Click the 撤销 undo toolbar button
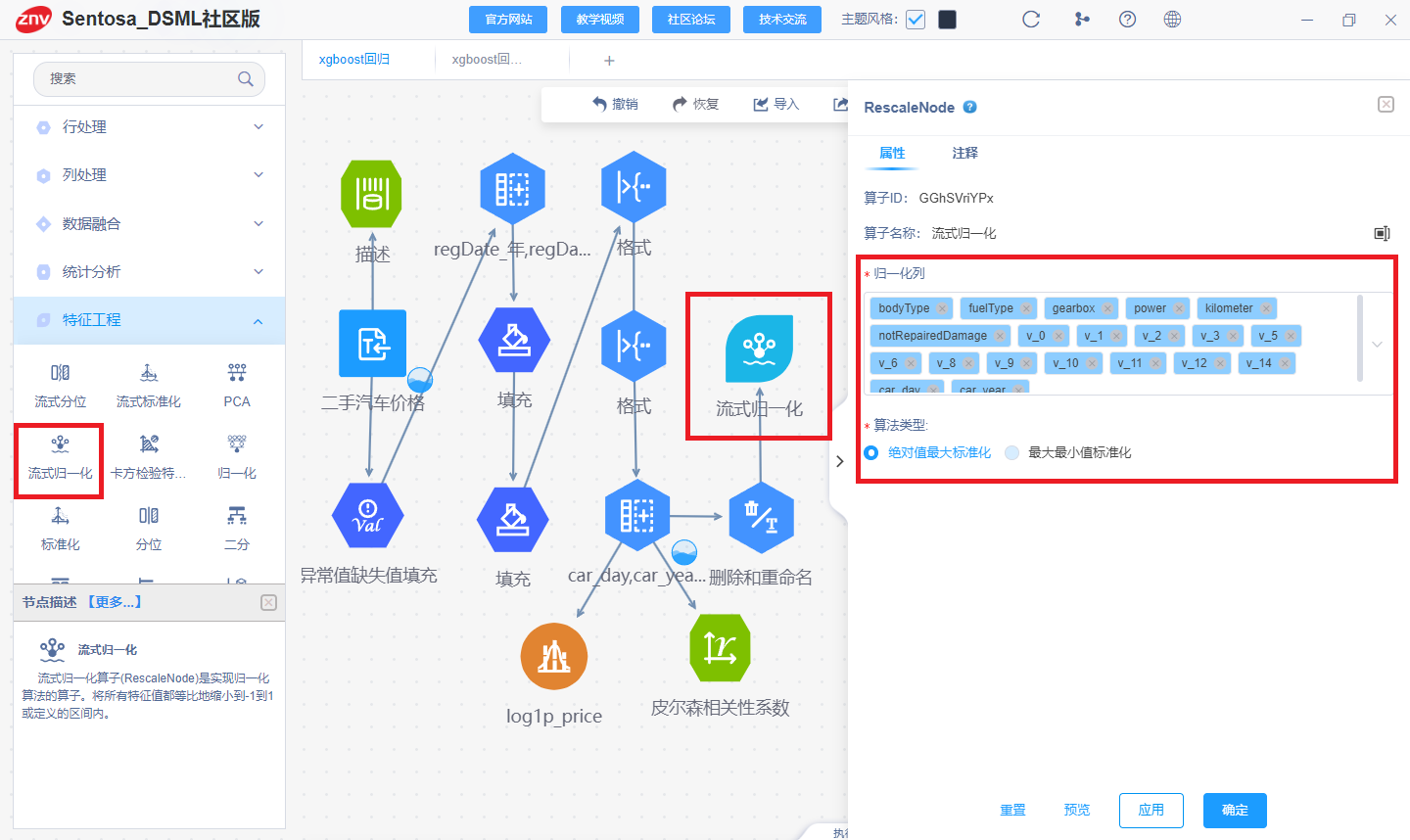The width and height of the screenshot is (1410, 840). pos(616,104)
